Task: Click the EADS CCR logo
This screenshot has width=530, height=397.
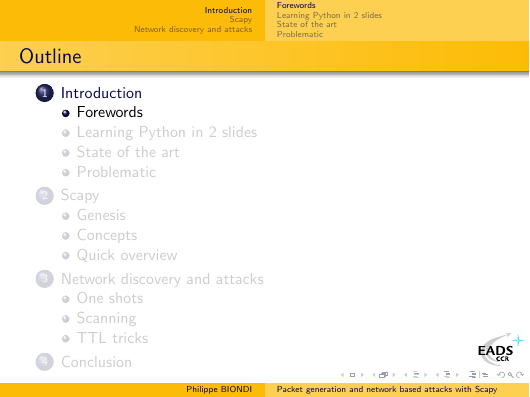Action: point(500,350)
